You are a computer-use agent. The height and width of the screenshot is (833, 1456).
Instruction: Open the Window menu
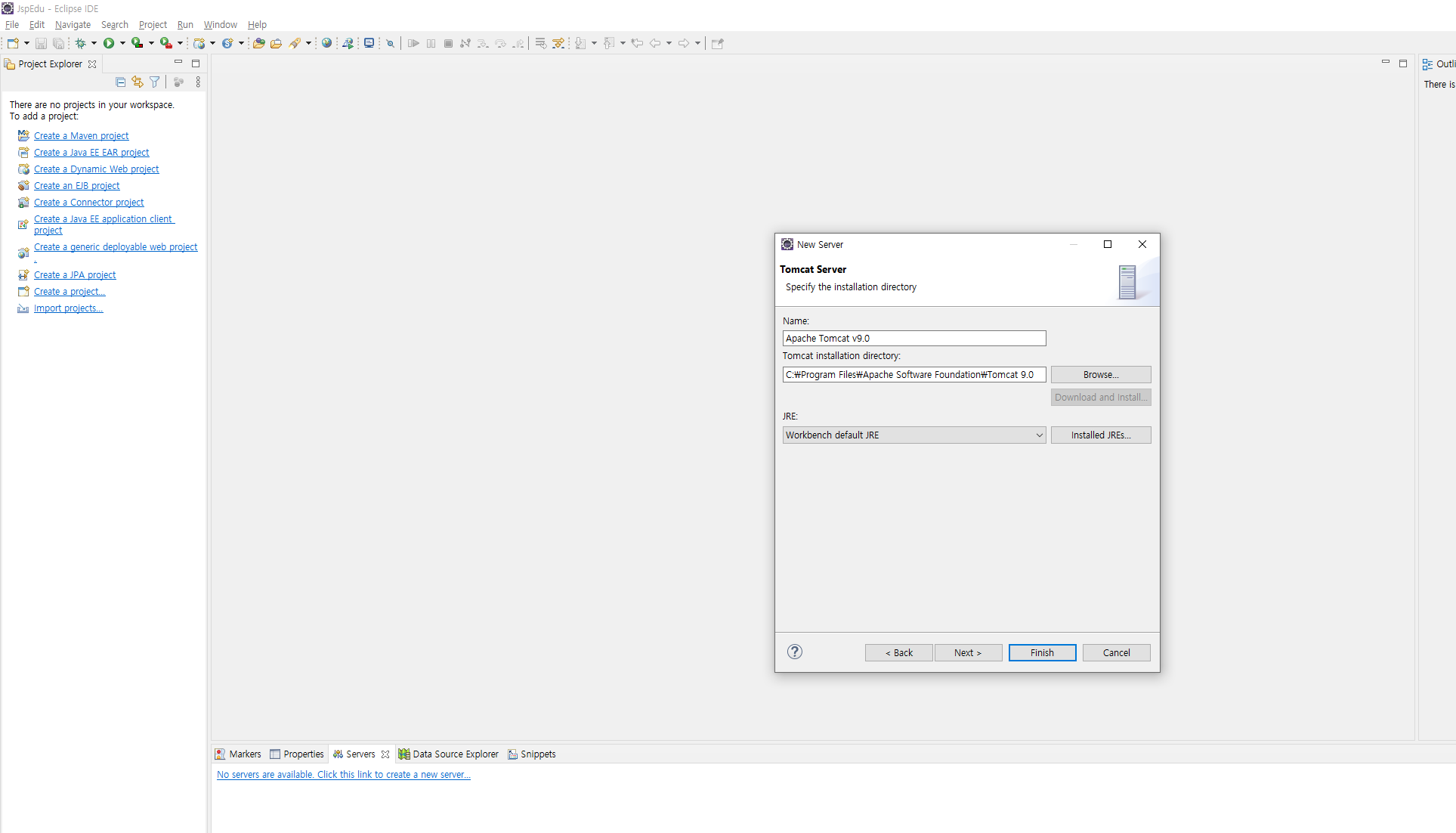point(220,24)
